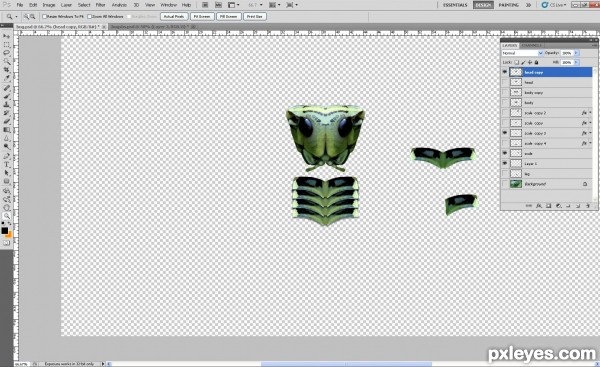This screenshot has height=367, width=600.
Task: Open the Filter menu
Action: [x=100, y=5]
